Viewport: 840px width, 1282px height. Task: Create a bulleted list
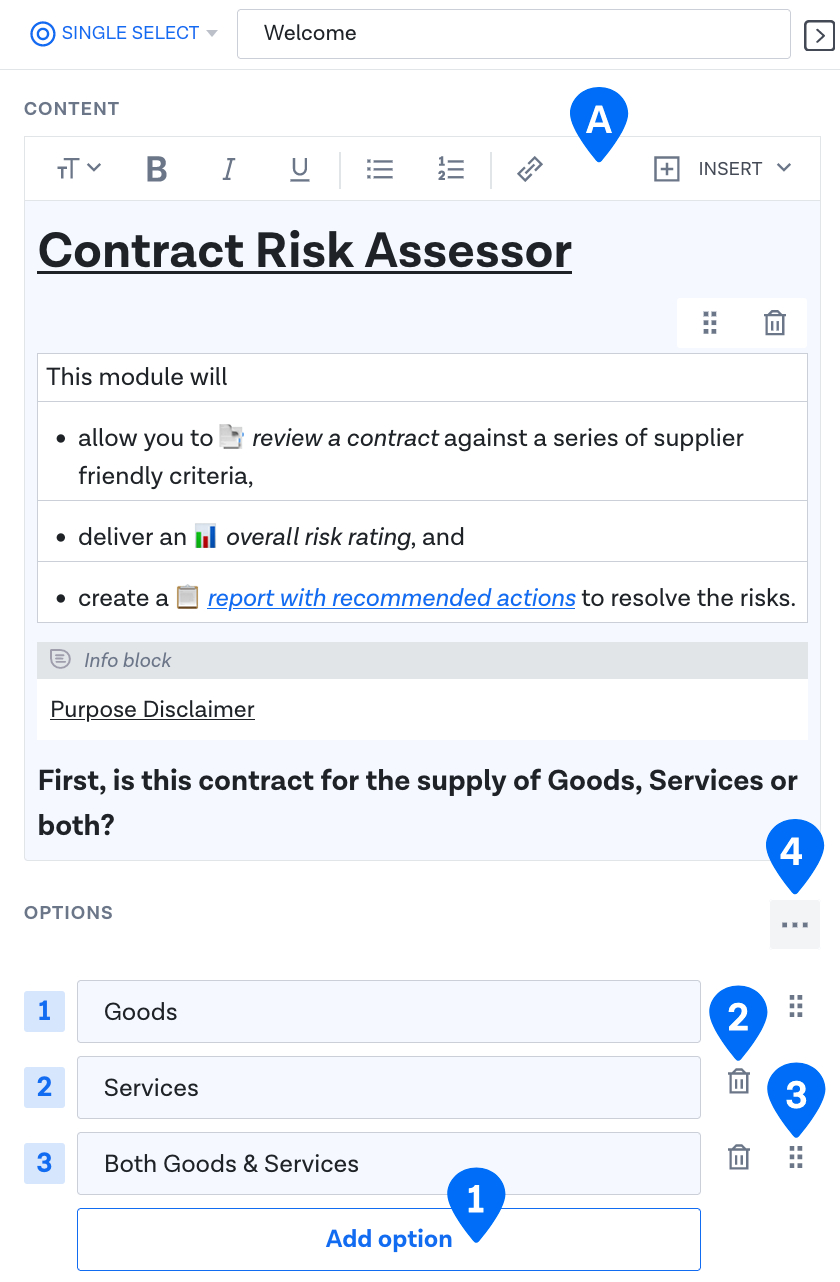379,169
